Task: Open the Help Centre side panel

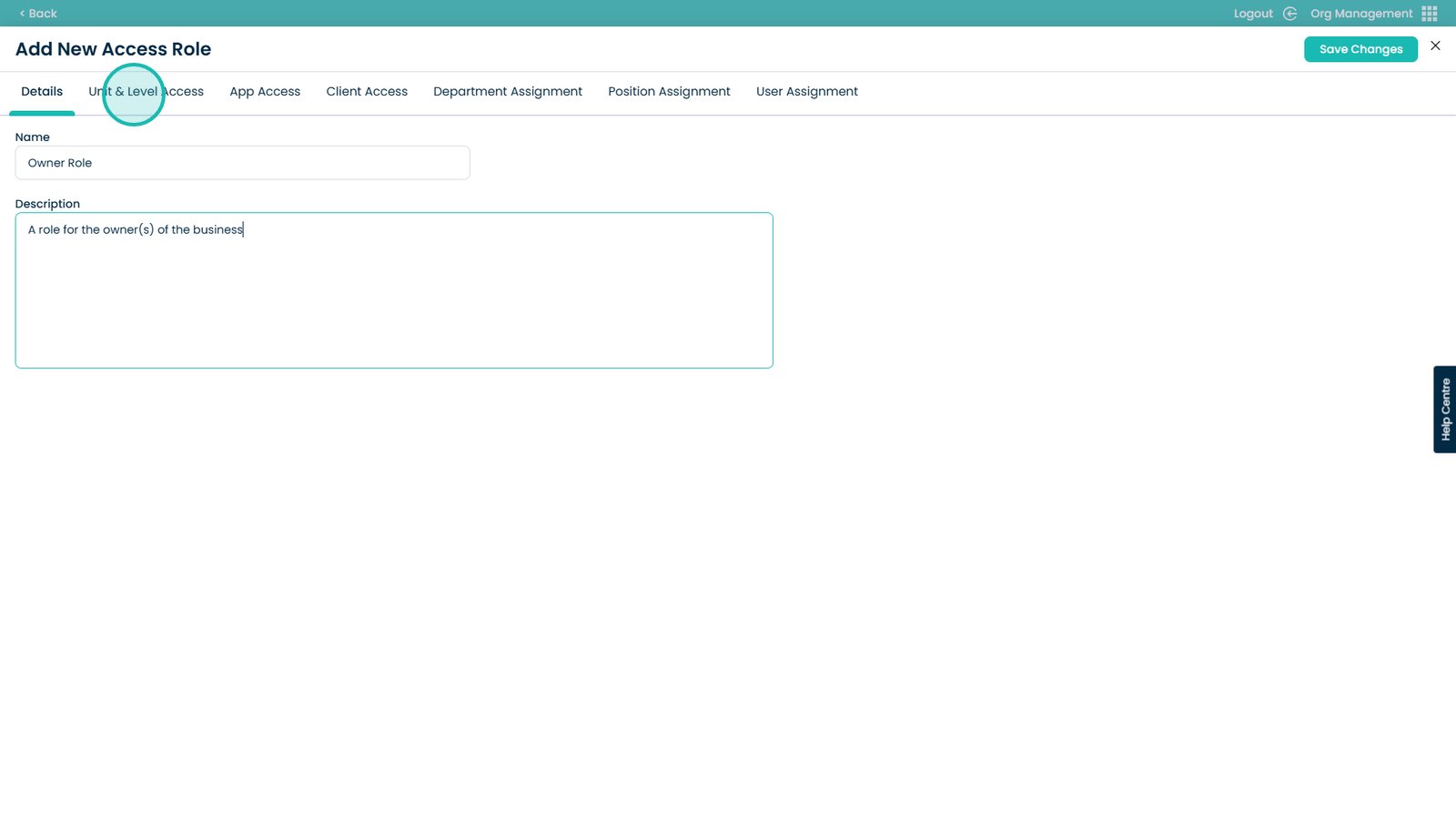Action: coord(1444,409)
